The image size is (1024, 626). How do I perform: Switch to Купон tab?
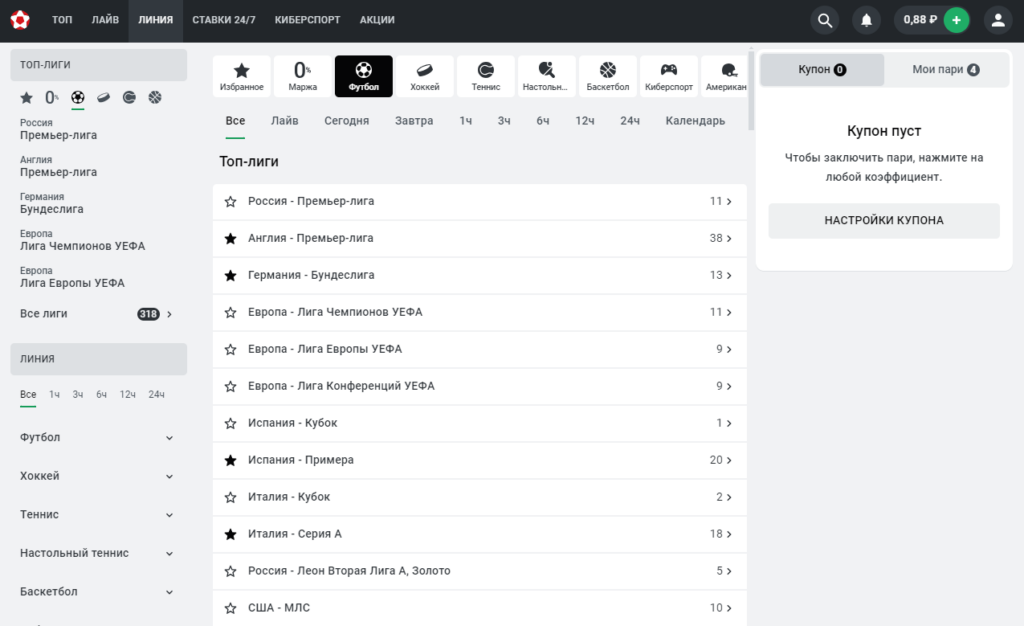coord(822,70)
